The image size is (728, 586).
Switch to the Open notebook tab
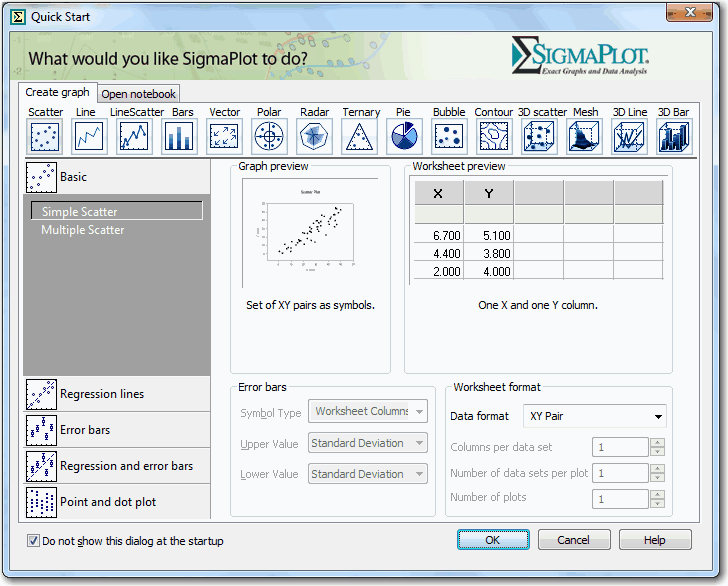(138, 94)
